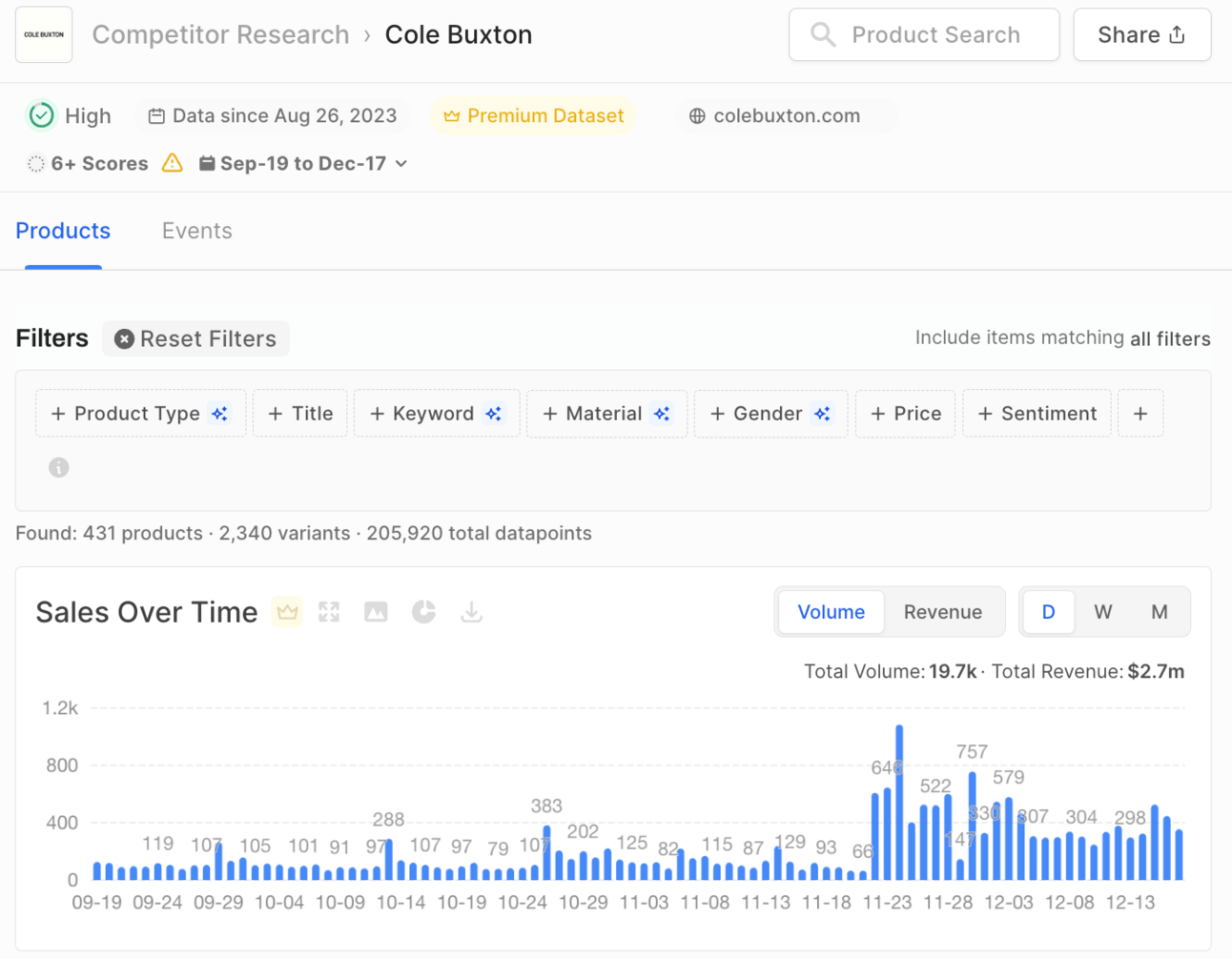Click the filters info icon
The image size is (1232, 959).
pyautogui.click(x=59, y=467)
